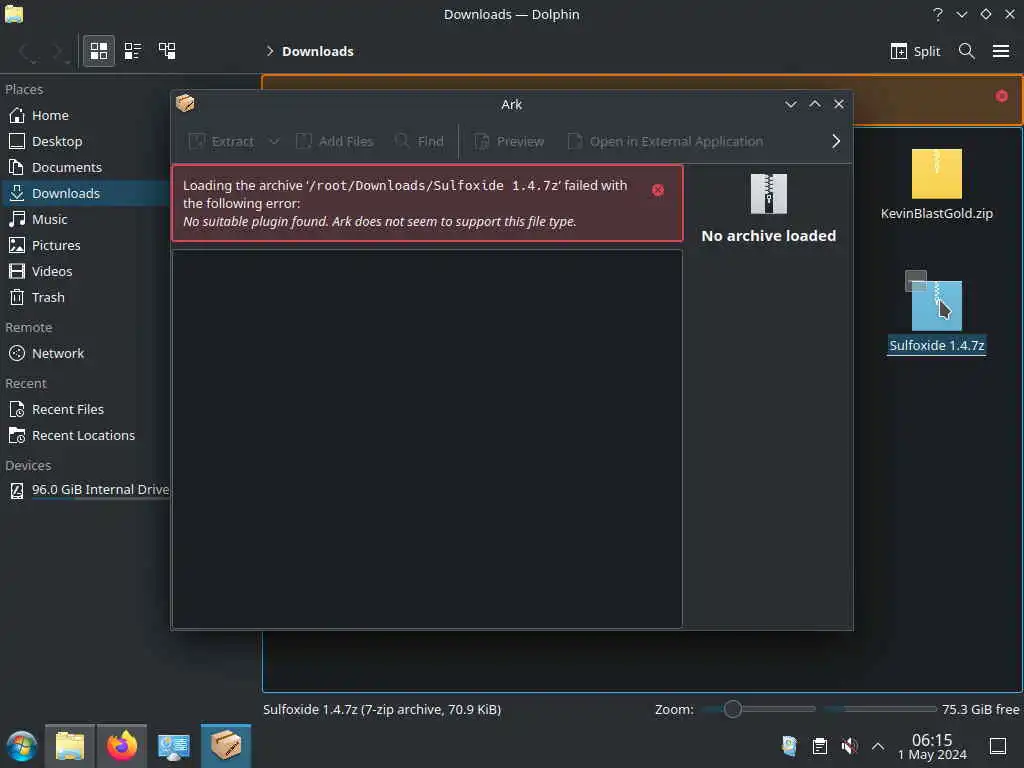Switch to Ark in taskbar
Screen dimensions: 1024x768
click(x=226, y=746)
